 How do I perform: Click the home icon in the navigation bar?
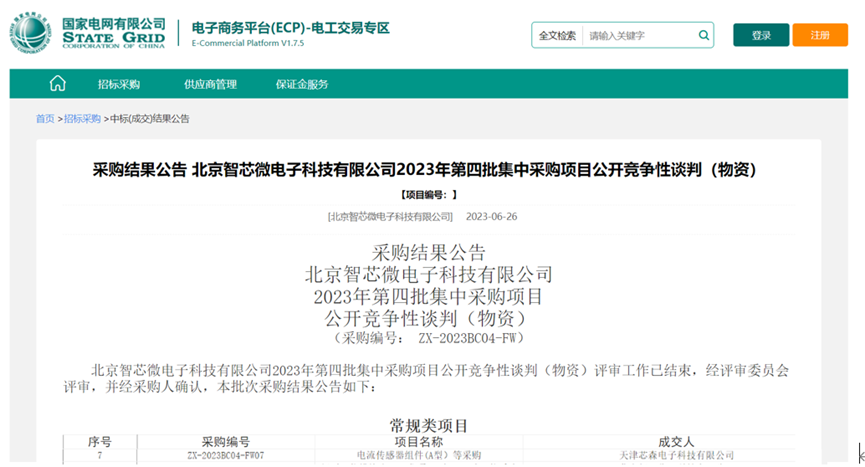(58, 84)
